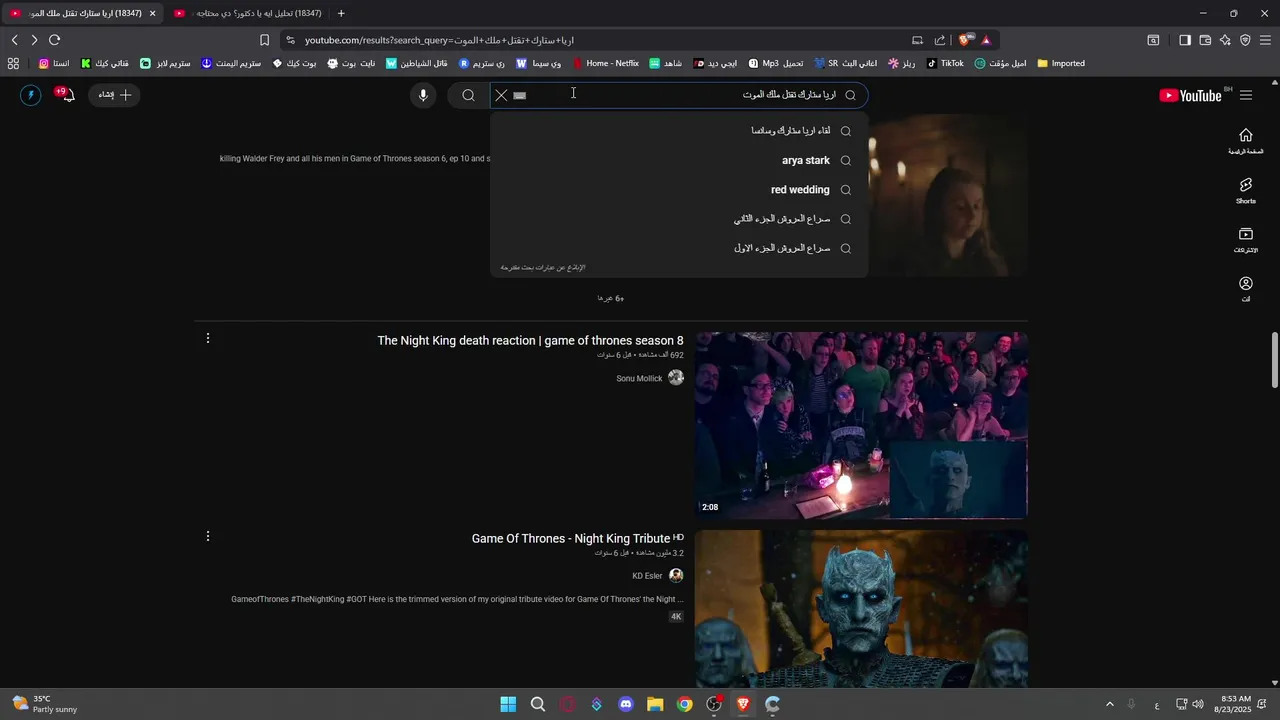Open Subscriptions in the YouTube sidebar
The width and height of the screenshot is (1280, 720).
coord(1246,239)
